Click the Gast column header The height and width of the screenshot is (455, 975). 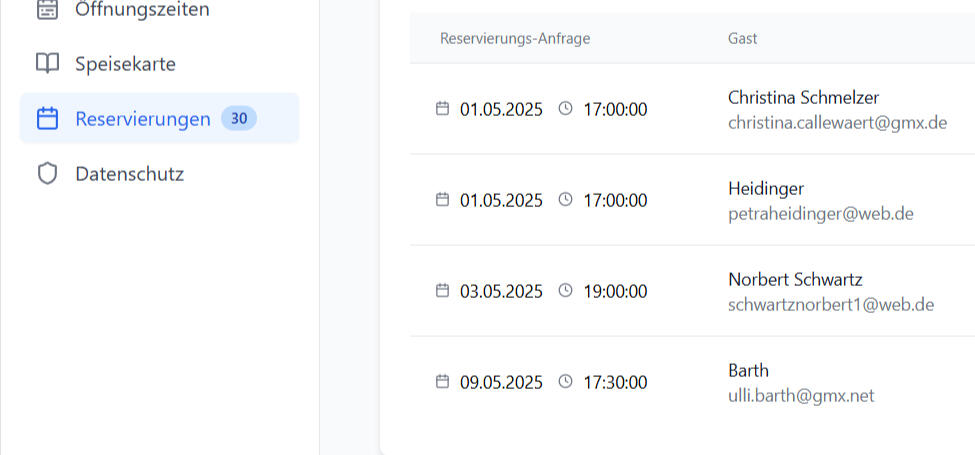[742, 39]
